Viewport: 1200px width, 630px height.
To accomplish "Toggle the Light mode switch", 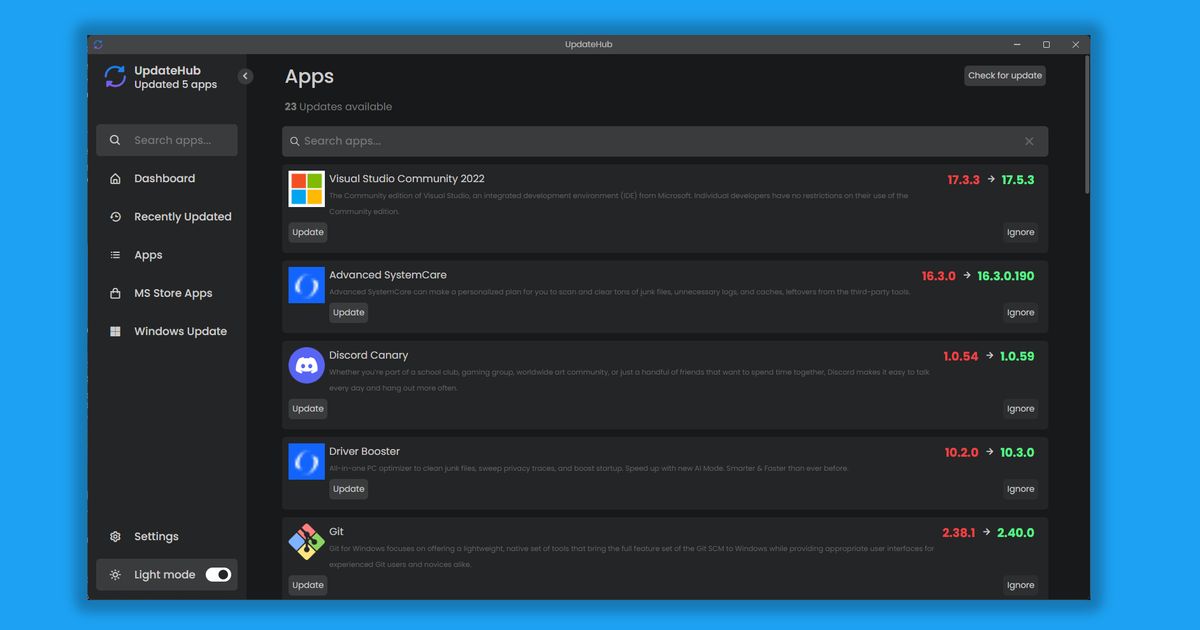I will click(x=218, y=574).
